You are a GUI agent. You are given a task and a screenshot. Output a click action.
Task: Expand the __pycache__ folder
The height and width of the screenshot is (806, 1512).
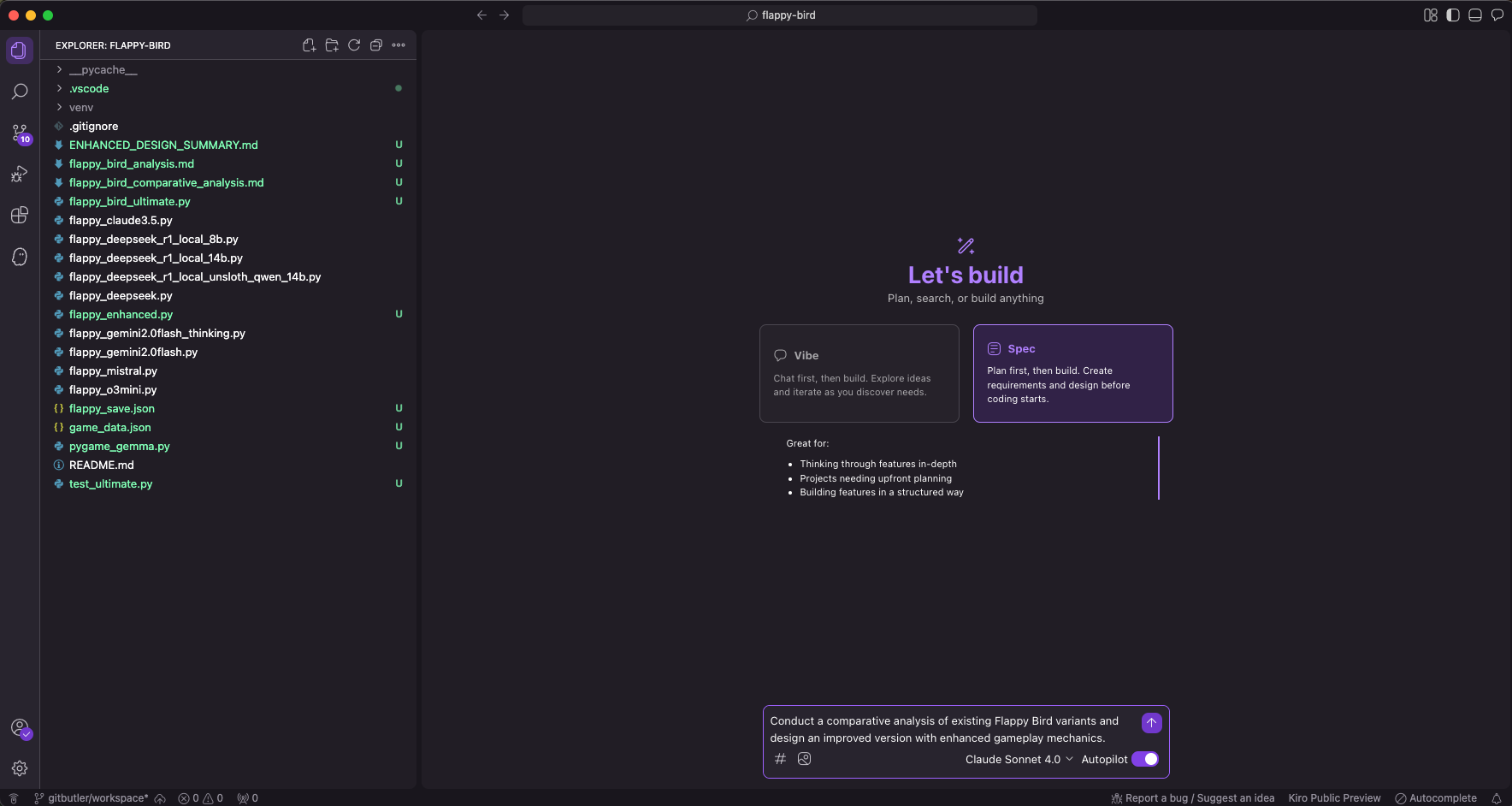pos(228,70)
